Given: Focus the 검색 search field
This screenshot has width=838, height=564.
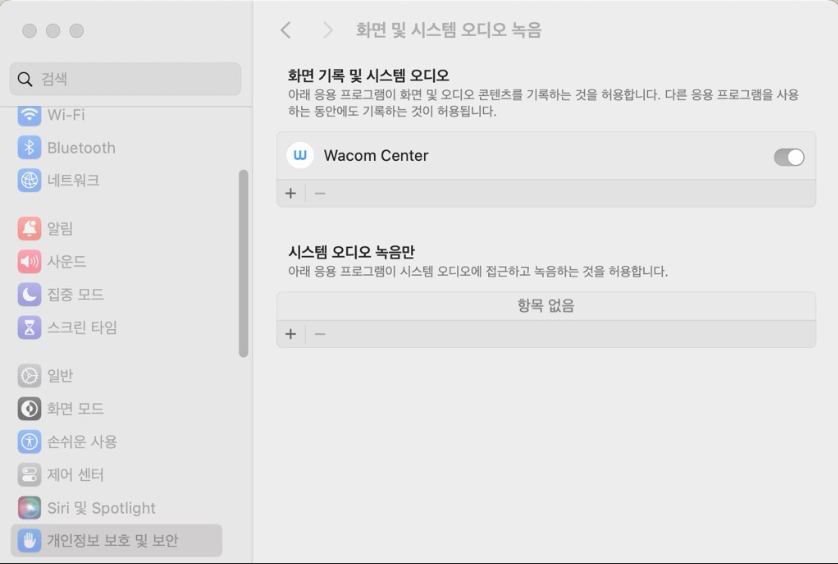Looking at the screenshot, I should 125,79.
